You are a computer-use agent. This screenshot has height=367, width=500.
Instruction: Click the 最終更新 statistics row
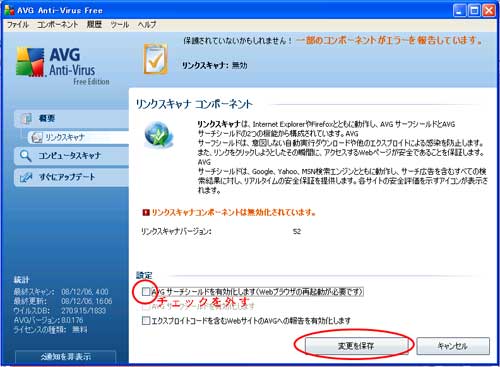click(x=63, y=301)
